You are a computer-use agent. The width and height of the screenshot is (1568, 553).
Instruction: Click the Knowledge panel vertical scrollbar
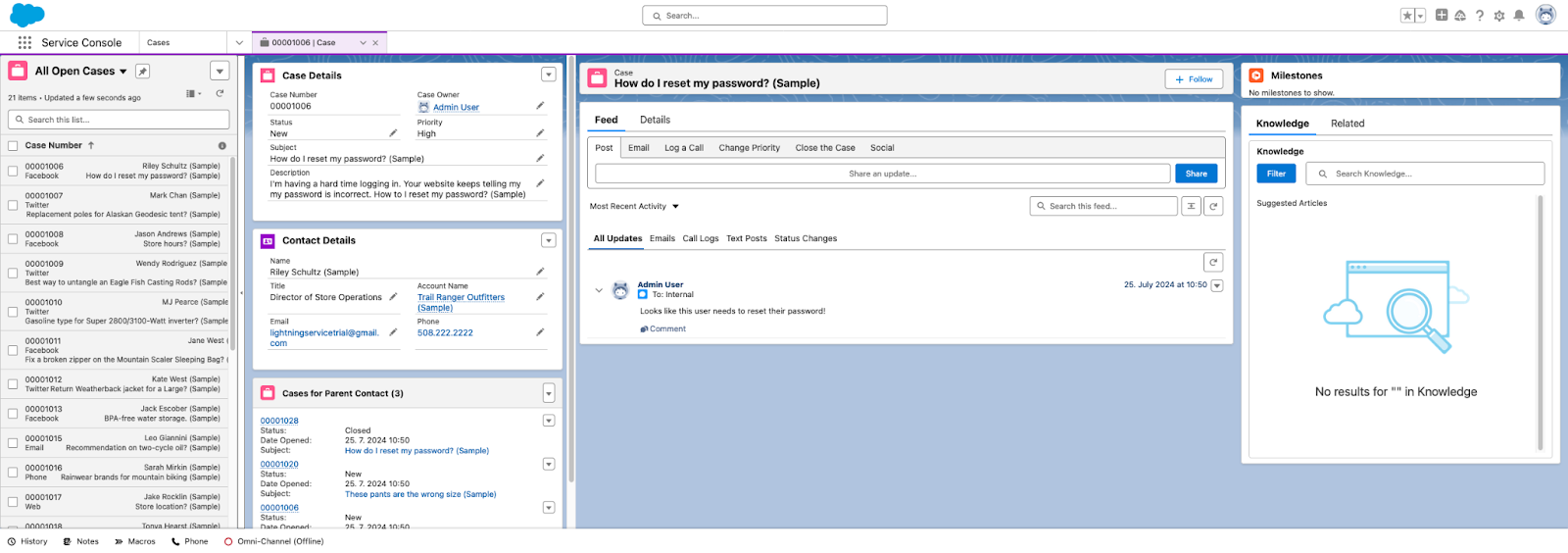(x=1540, y=324)
